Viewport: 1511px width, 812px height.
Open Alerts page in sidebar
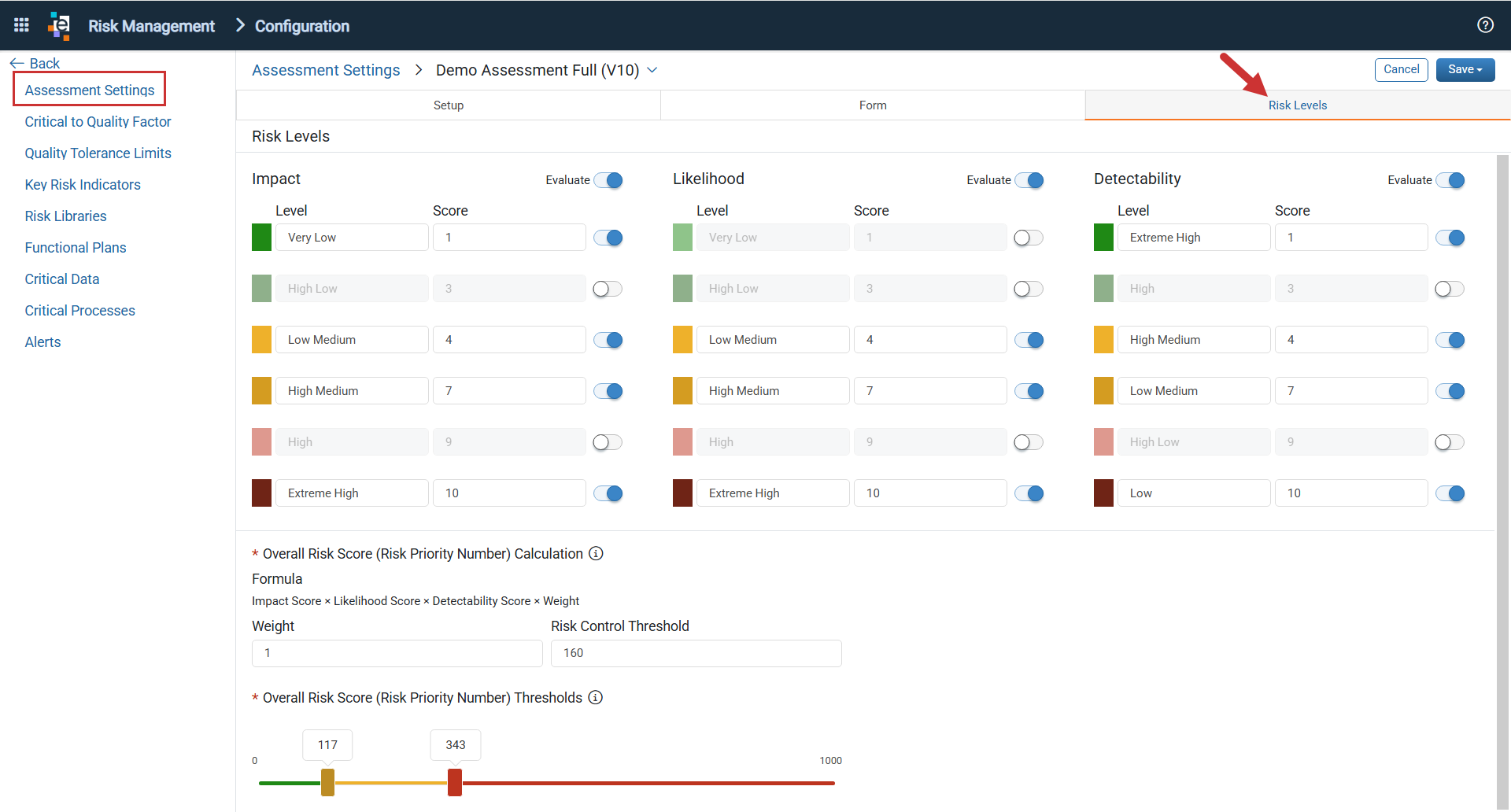tap(42, 341)
